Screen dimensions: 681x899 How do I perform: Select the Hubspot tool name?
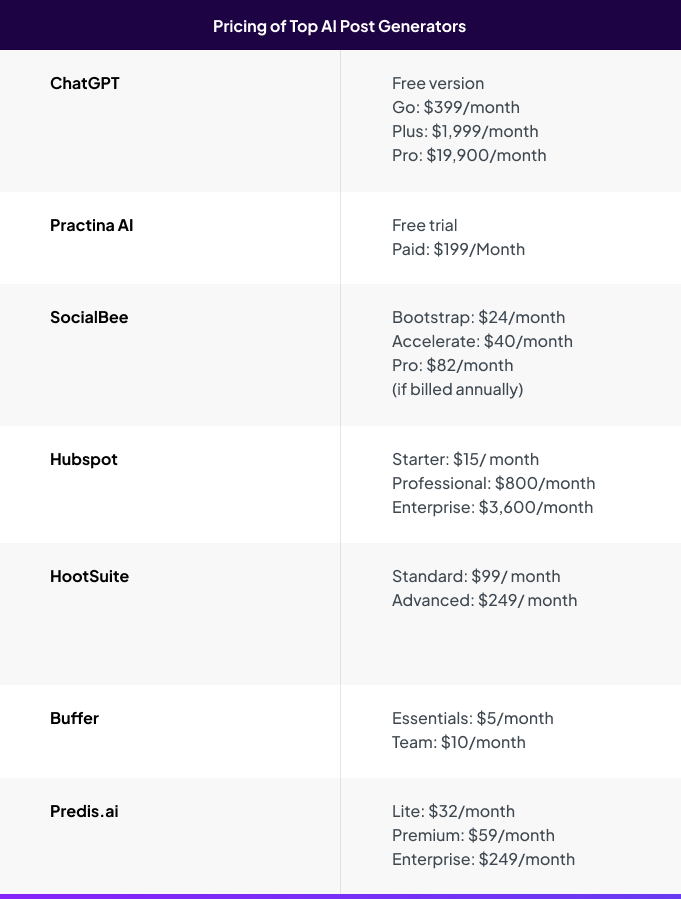(x=84, y=460)
